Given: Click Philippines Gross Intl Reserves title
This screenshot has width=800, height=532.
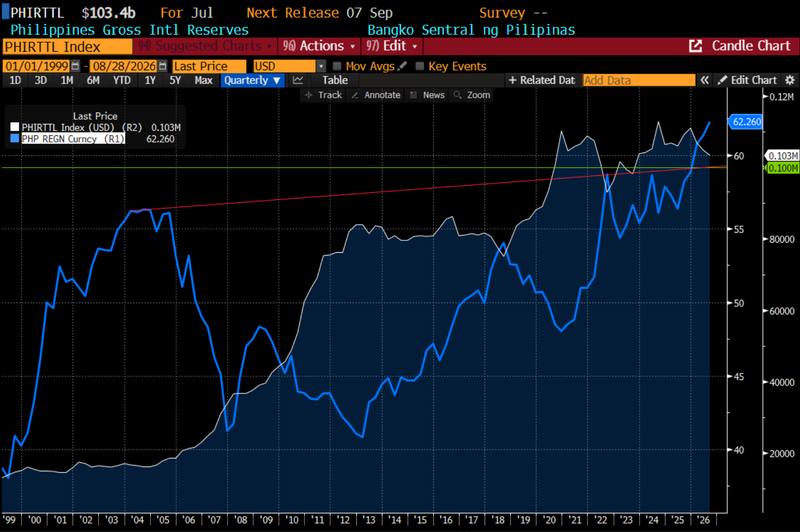Looking at the screenshot, I should (x=130, y=30).
